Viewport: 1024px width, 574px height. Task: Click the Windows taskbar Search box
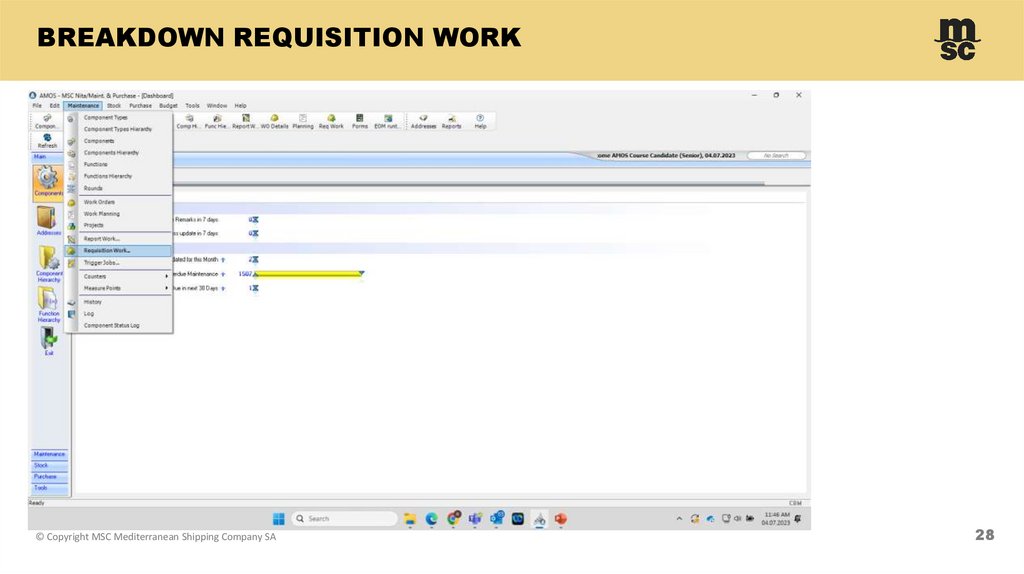coord(344,519)
